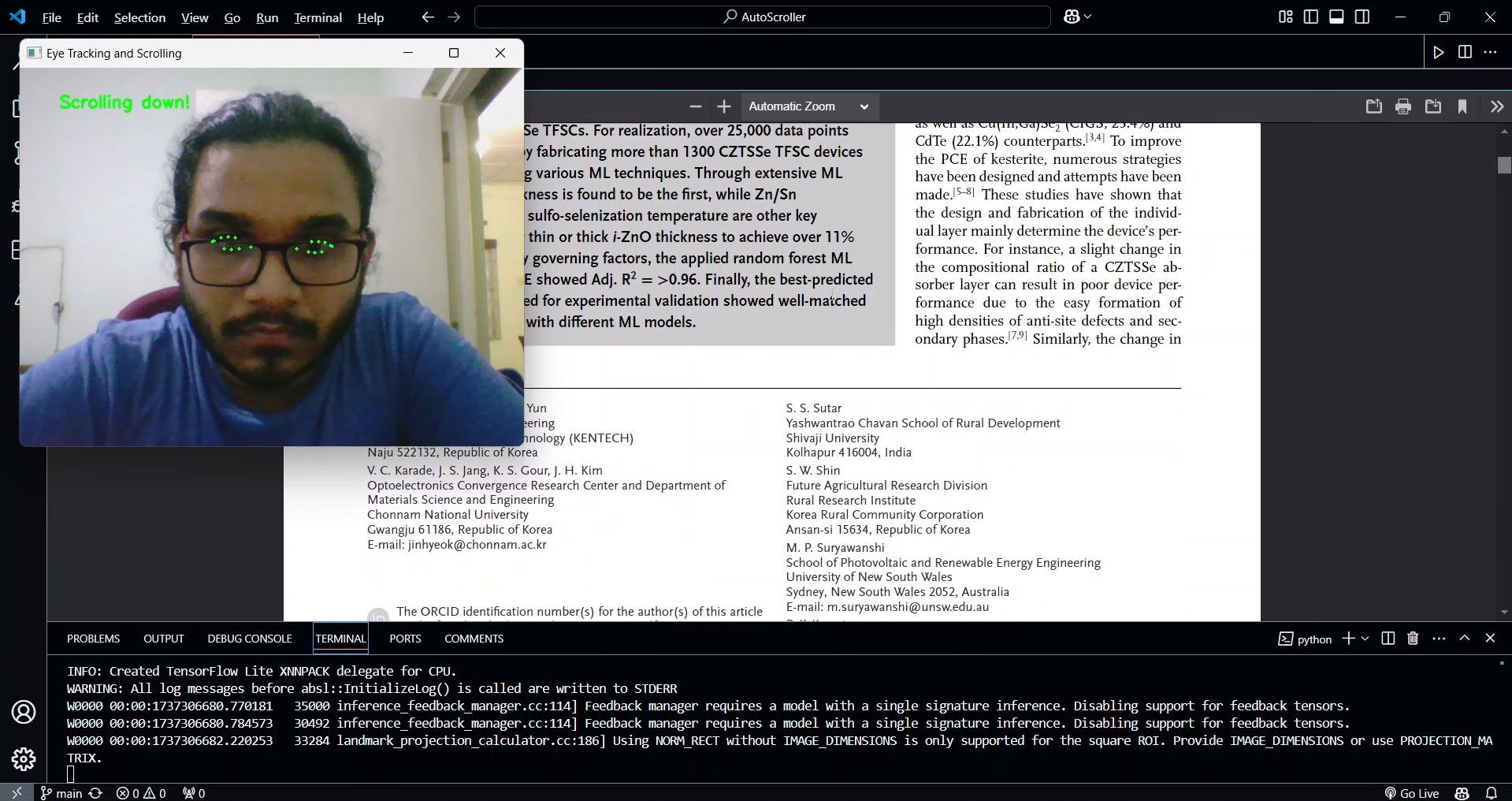Open editor more actions menu
This screenshot has height=801, width=1512.
(1490, 52)
